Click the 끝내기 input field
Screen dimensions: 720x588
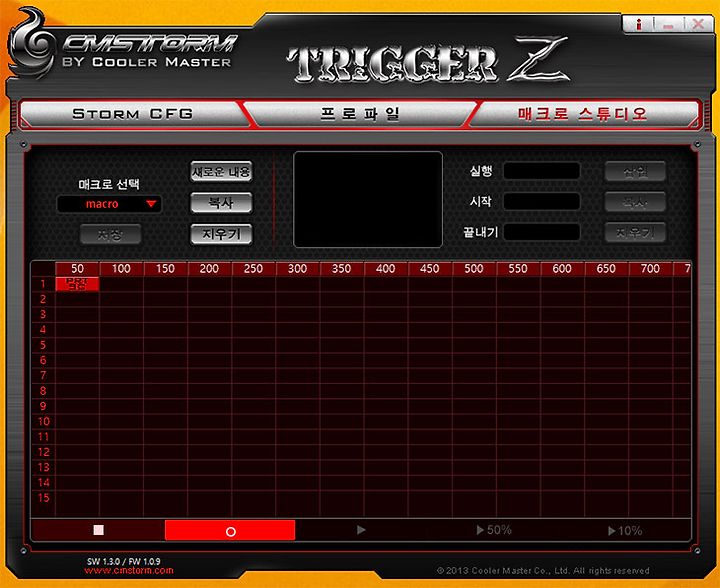pyautogui.click(x=542, y=232)
